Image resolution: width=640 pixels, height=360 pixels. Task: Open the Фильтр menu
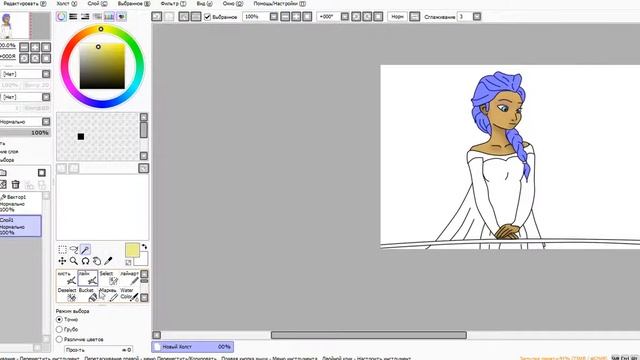[x=173, y=4]
